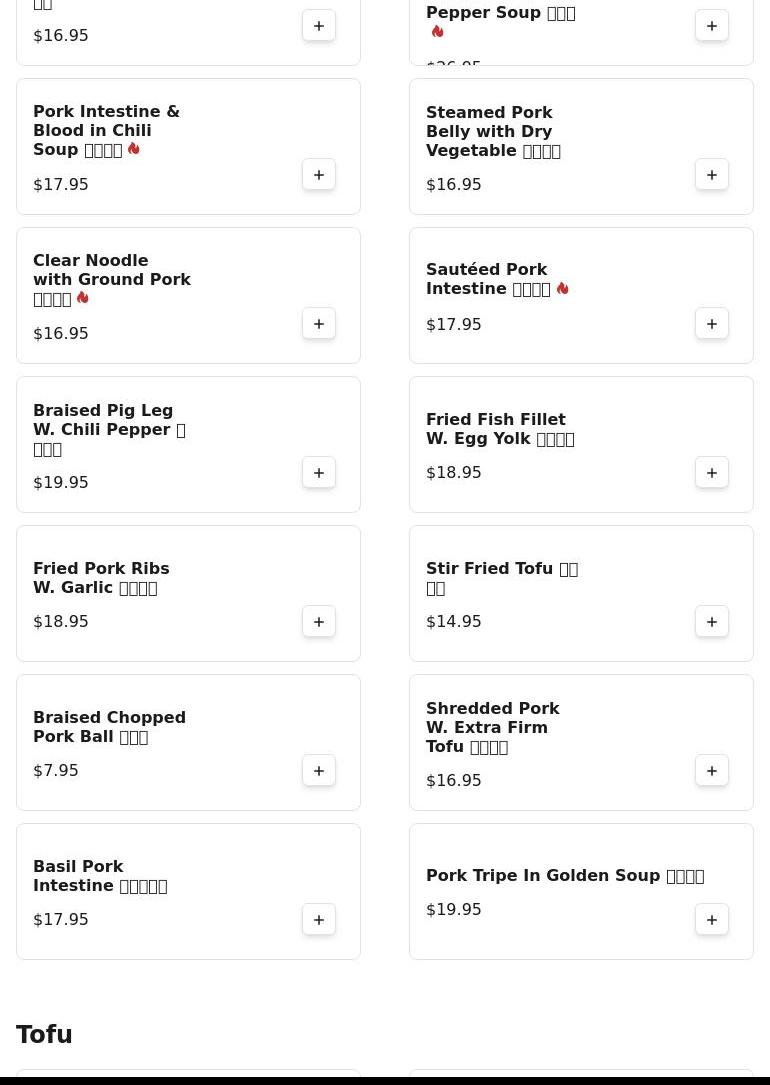Screen dimensions: 770x1085
Task: Add Braised Pig Leg W. Chili Pepper
Action: [x=319, y=472]
